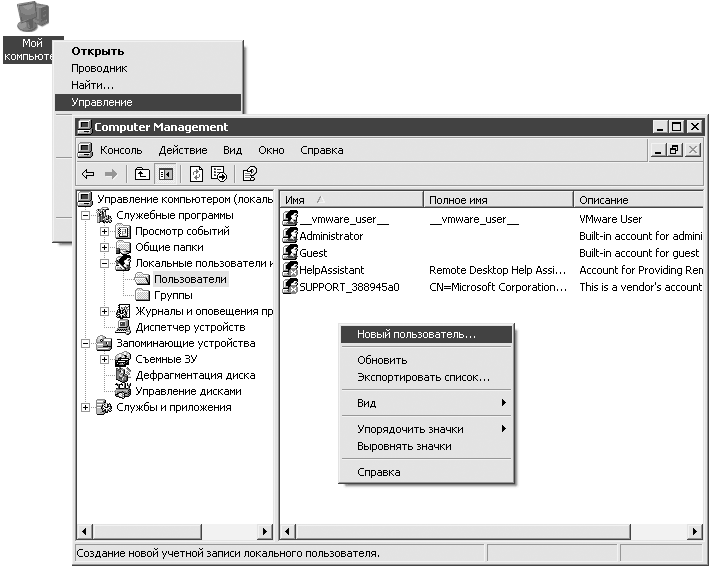Choose Управление in desktop context menu
Image resolution: width=709 pixels, height=568 pixels.
(148, 102)
